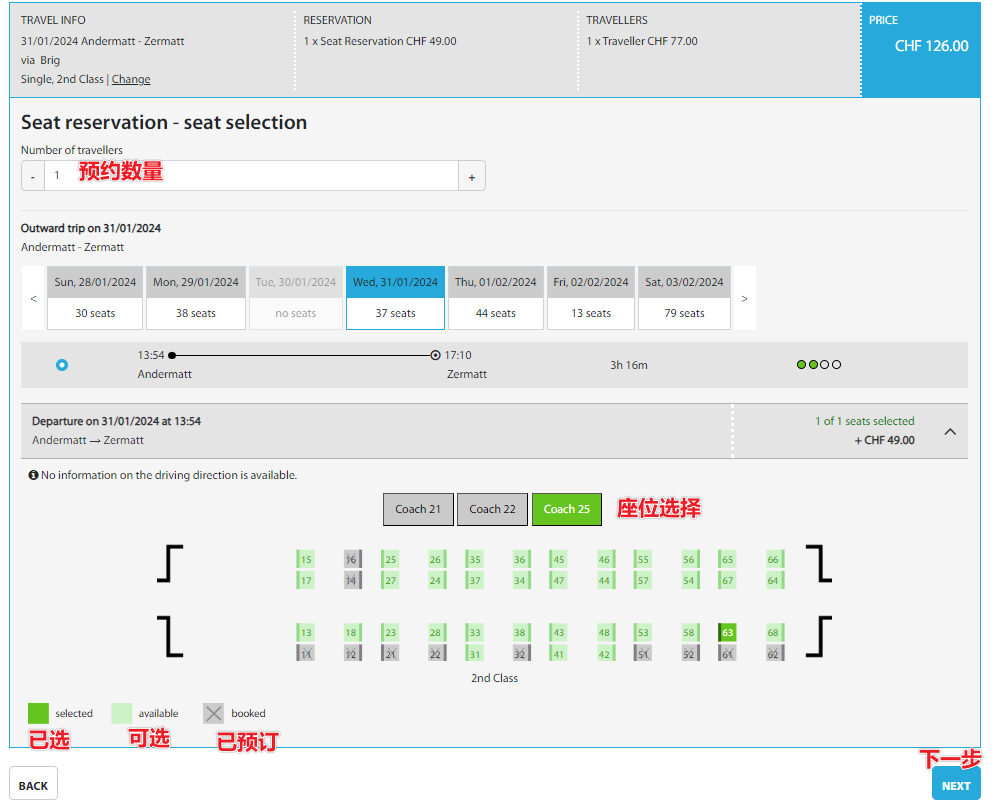This screenshot has height=807, width=1004.
Task: Go to previous week of dates
Action: point(33,298)
